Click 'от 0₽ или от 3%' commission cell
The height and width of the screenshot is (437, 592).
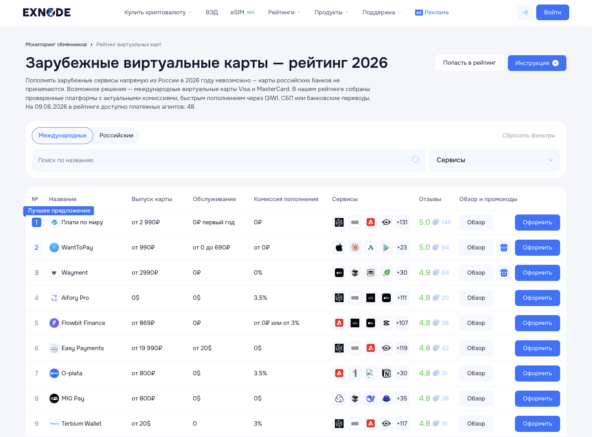coord(276,323)
